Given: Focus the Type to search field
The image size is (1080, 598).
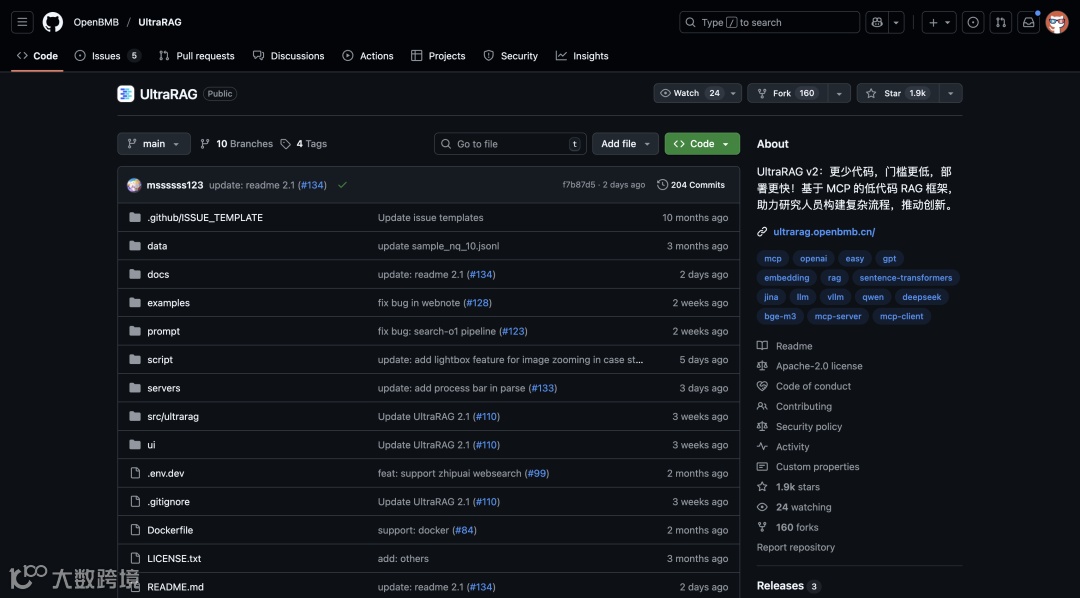Looking at the screenshot, I should 769,22.
